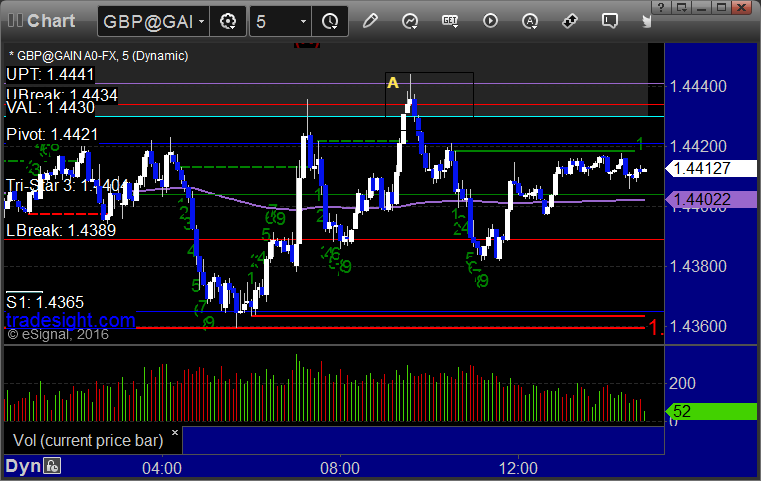
Task: Toggle the Dyn scaling lock icon
Action: point(52,466)
